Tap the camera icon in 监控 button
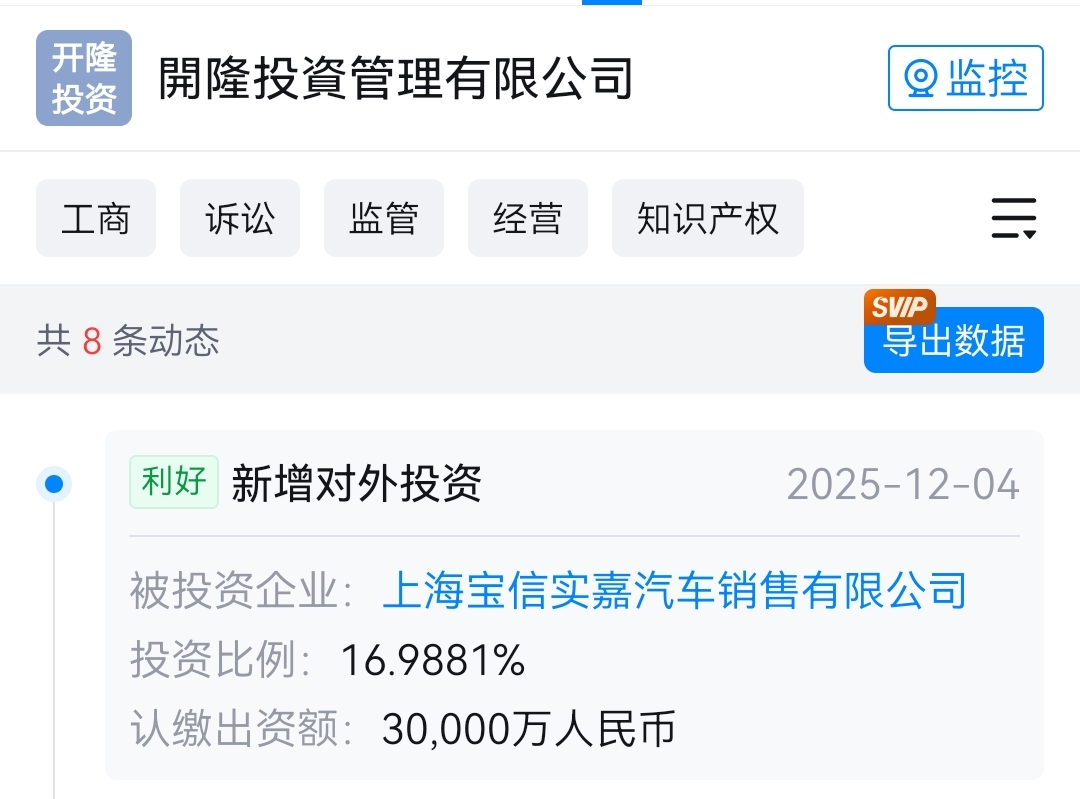This screenshot has width=1080, height=799. (920, 78)
